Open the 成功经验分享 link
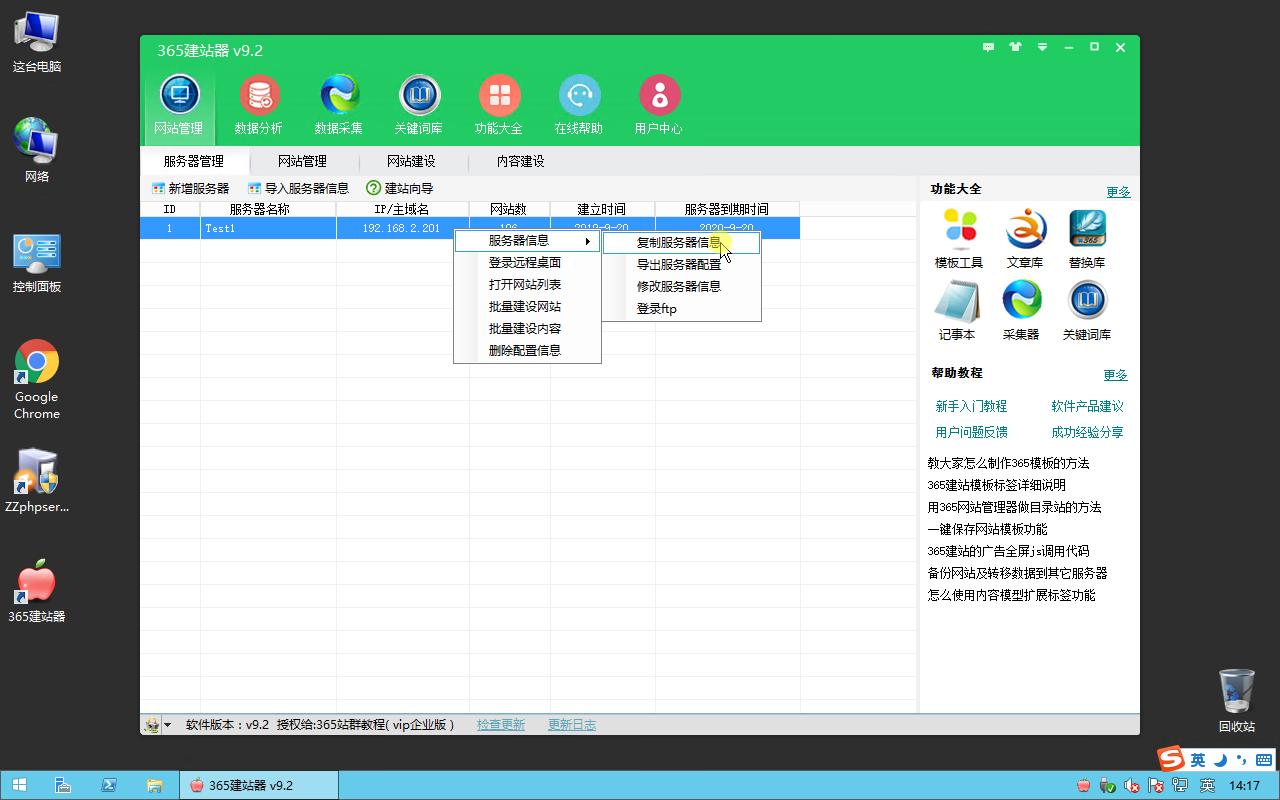Screen dimensions: 1280x800 (1087, 432)
